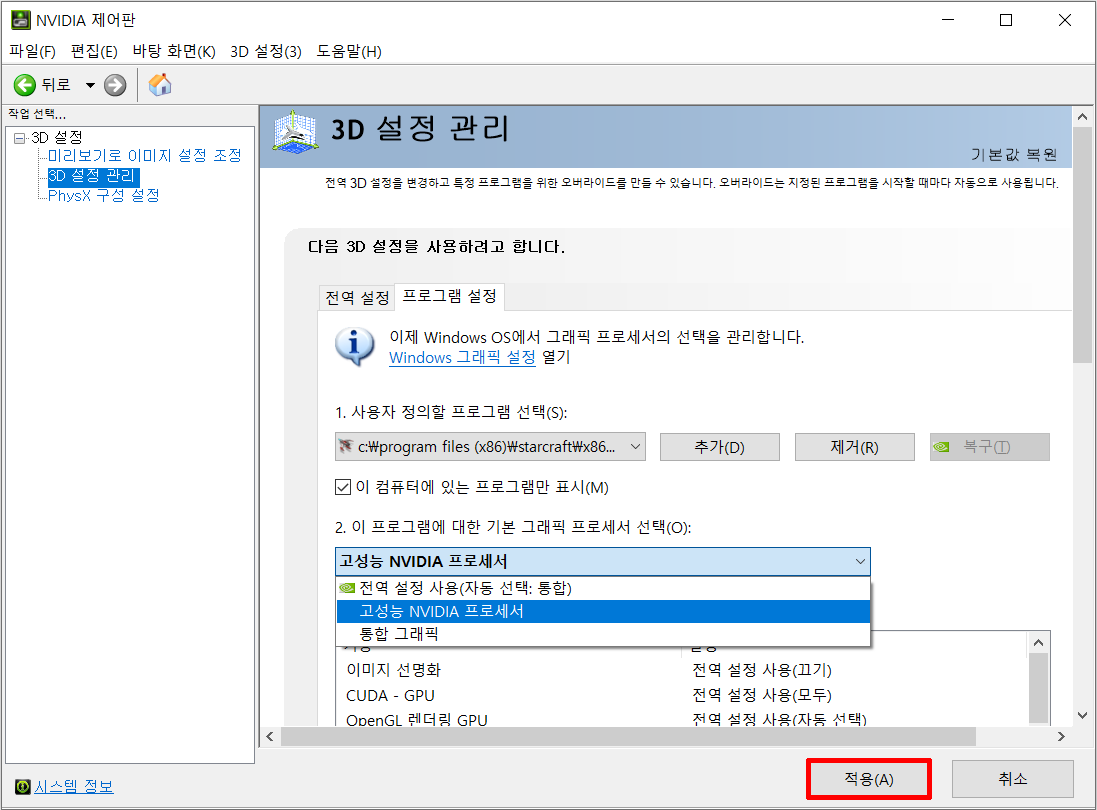The width and height of the screenshot is (1097, 810).
Task: Switch to the 전역 설정 tab
Action: tap(357, 298)
